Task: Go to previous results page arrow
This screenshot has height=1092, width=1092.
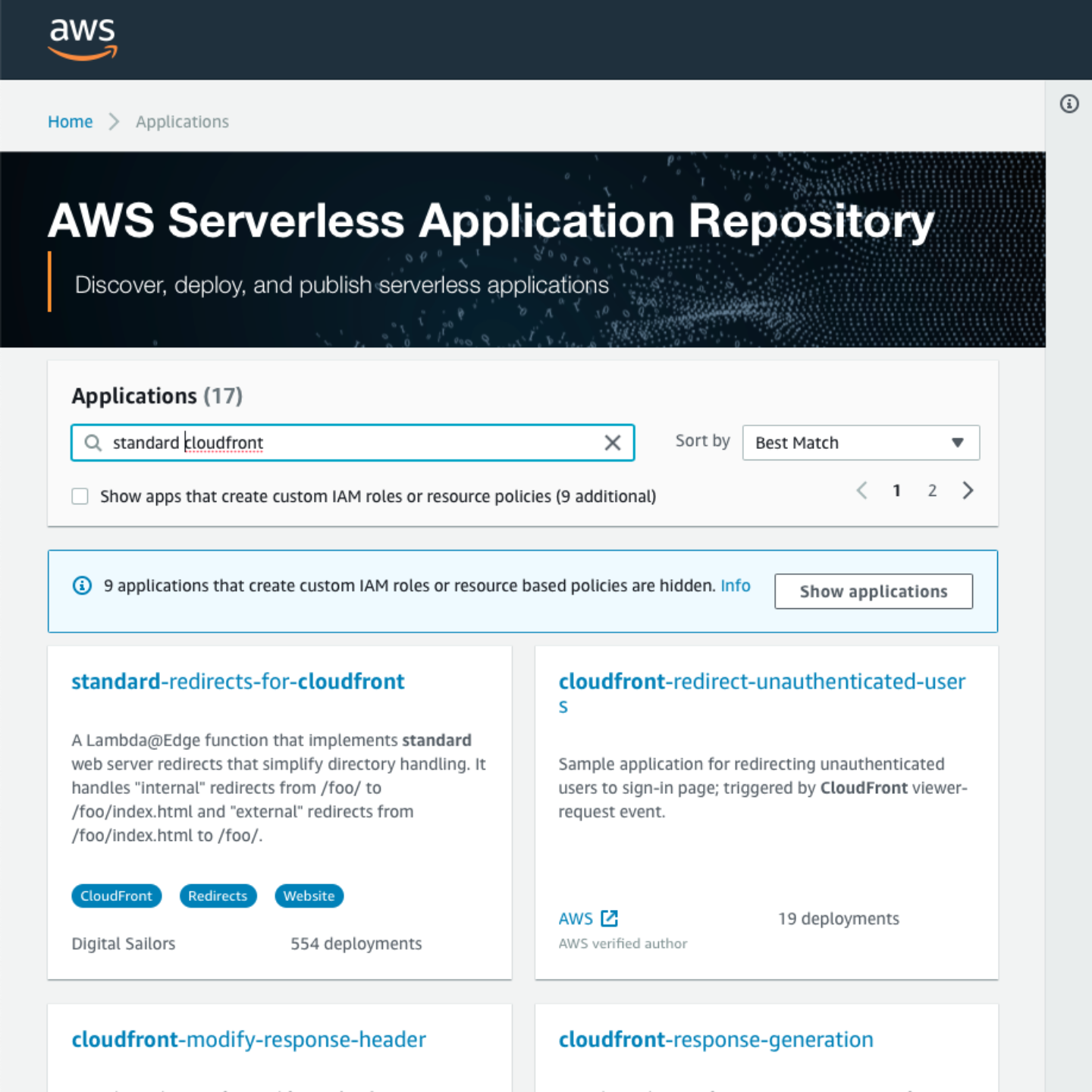Action: [861, 491]
